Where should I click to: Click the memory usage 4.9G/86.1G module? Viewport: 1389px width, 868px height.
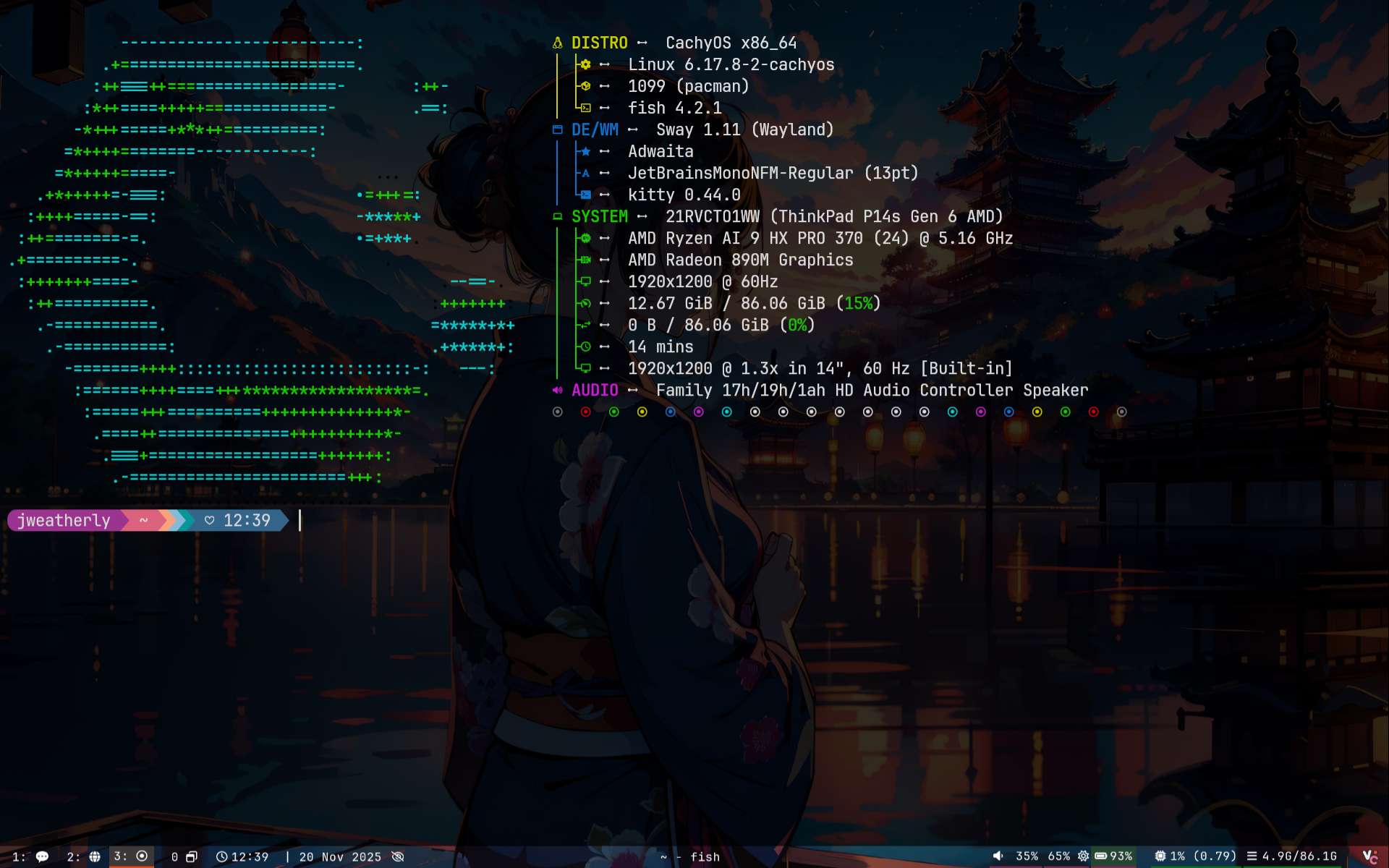tap(1292, 856)
